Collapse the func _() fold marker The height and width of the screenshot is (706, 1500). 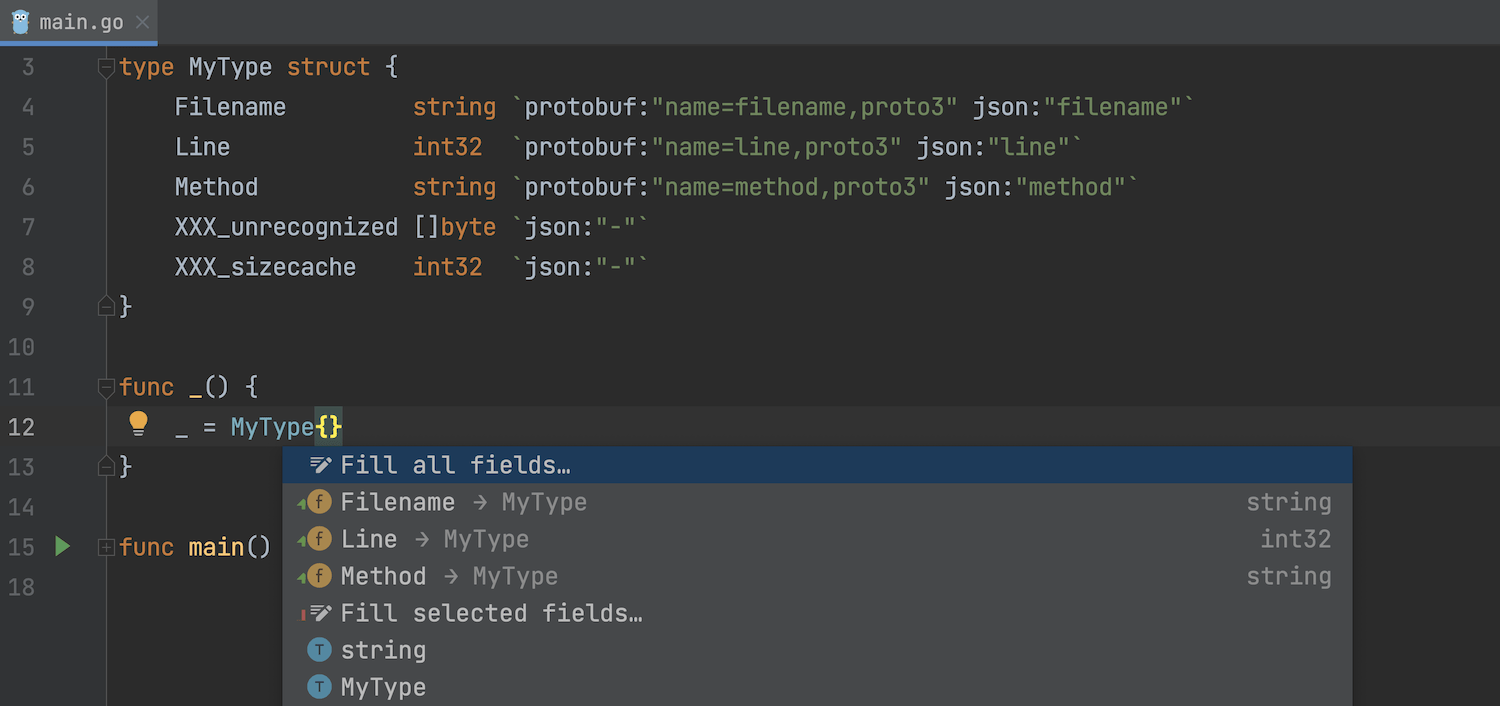point(106,387)
